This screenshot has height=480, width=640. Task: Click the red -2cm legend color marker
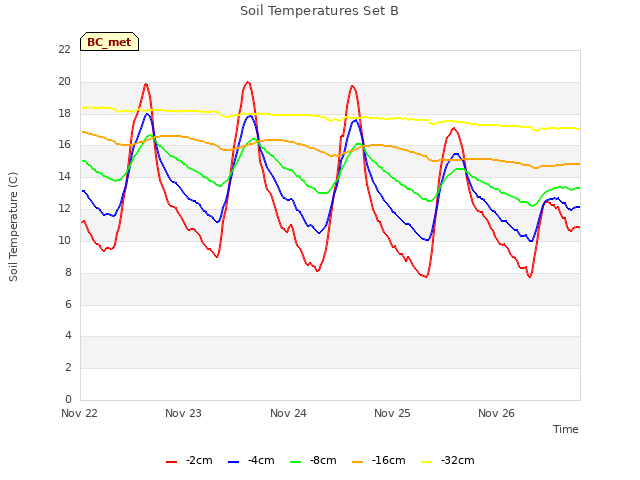(x=171, y=462)
